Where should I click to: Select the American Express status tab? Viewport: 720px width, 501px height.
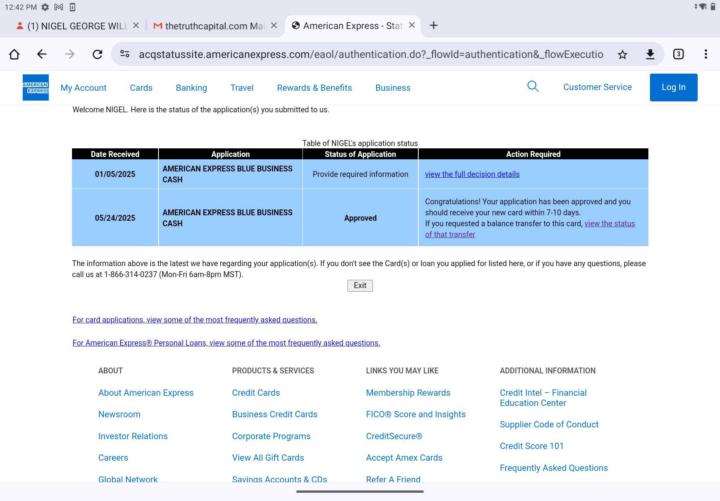(x=352, y=26)
